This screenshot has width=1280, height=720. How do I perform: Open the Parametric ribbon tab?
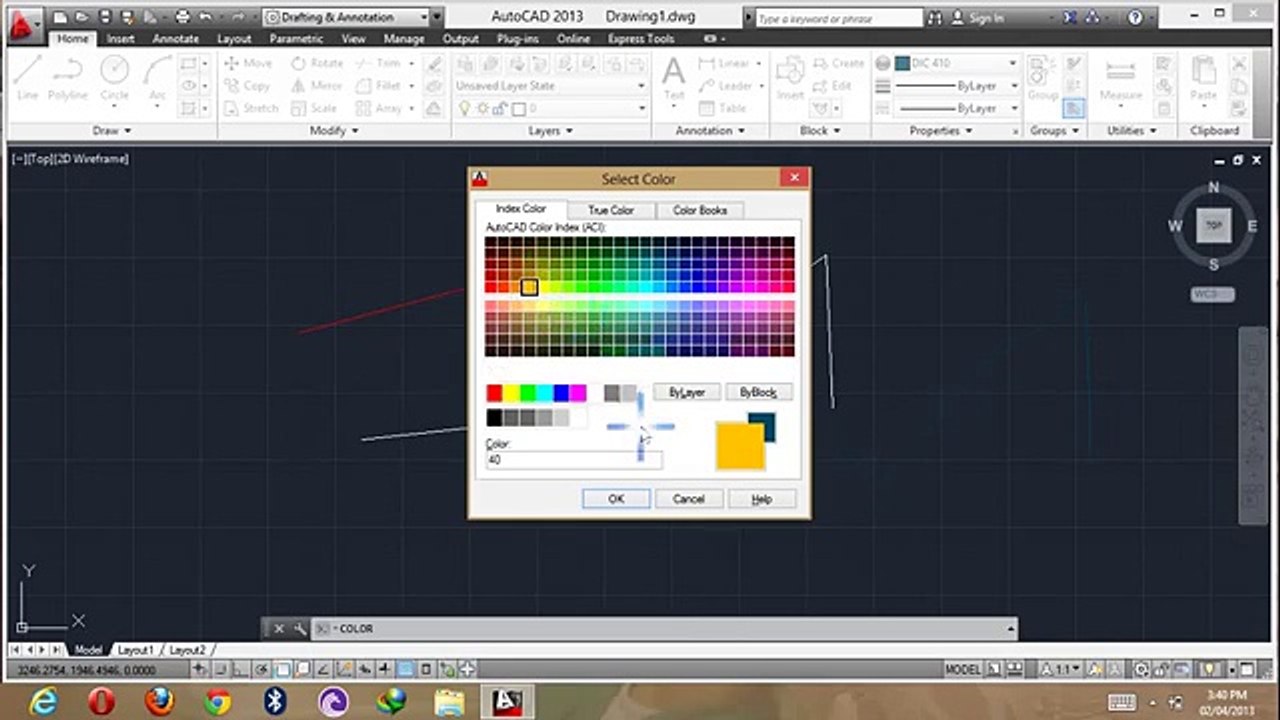pyautogui.click(x=296, y=39)
